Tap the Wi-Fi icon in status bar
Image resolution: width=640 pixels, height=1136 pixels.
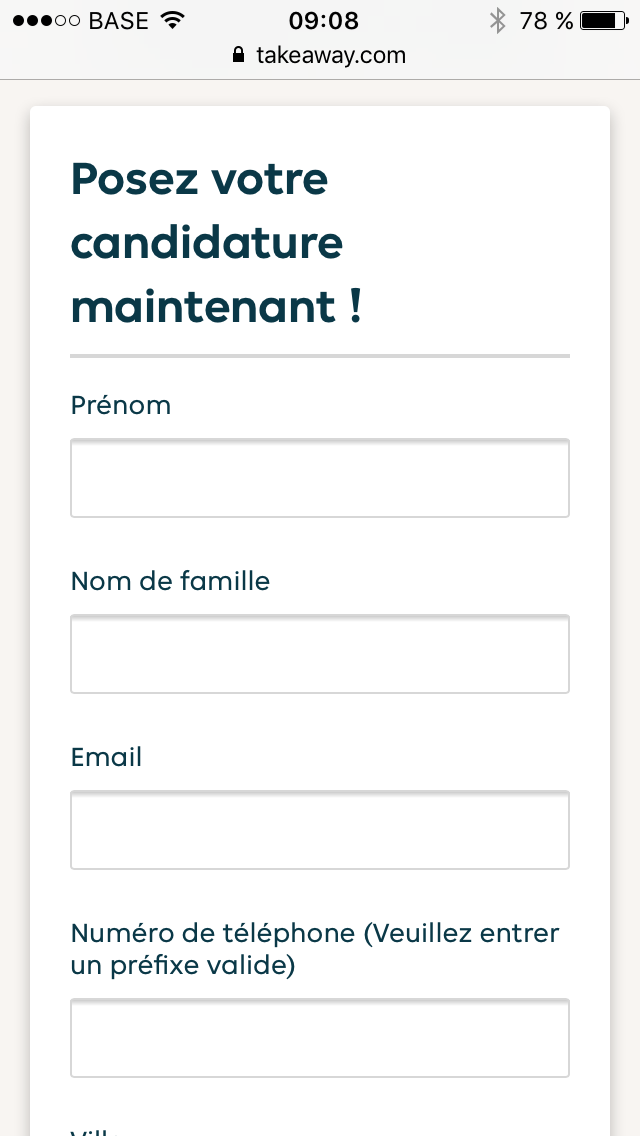tap(173, 20)
